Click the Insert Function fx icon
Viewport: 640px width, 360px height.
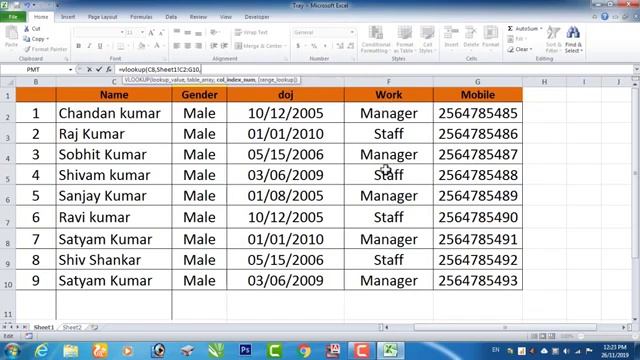109,70
